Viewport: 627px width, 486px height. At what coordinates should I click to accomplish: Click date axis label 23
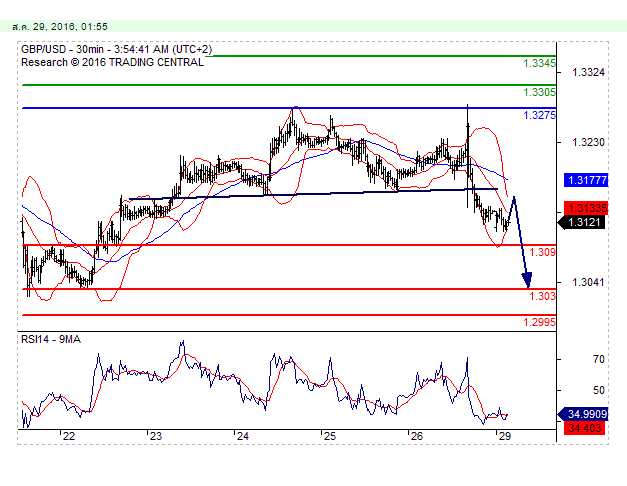coord(156,436)
